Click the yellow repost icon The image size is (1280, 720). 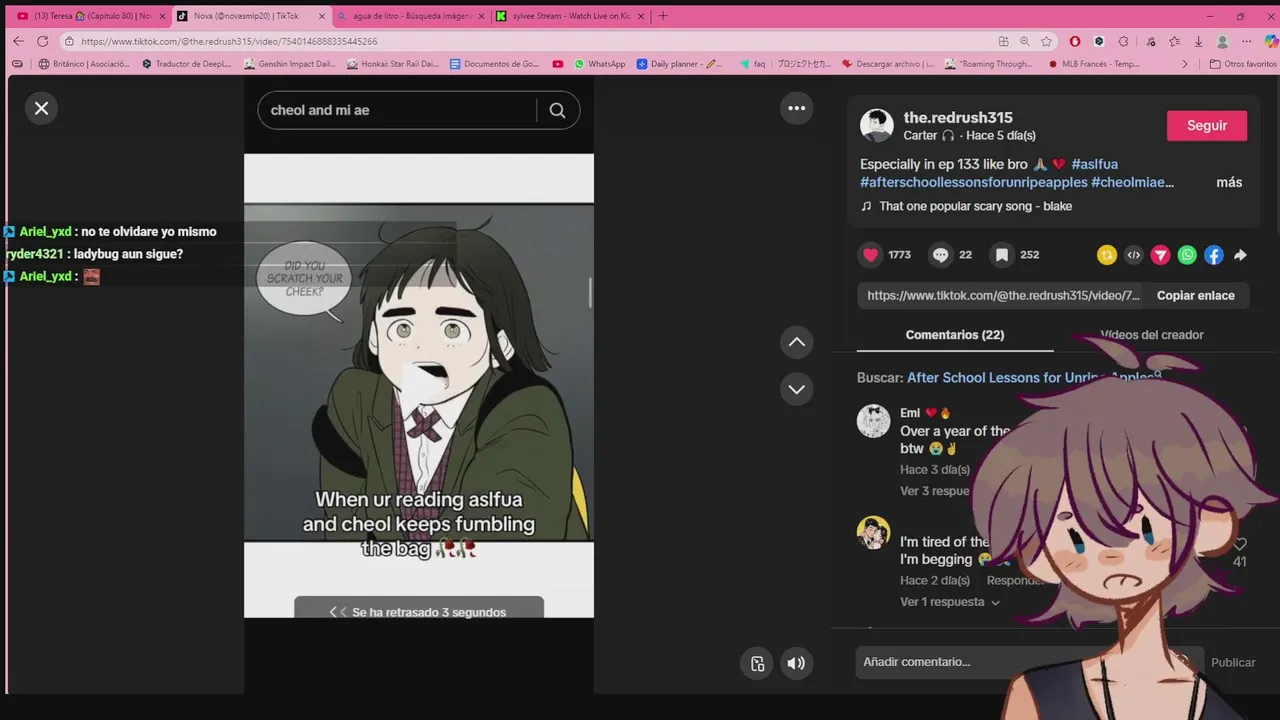(1106, 255)
